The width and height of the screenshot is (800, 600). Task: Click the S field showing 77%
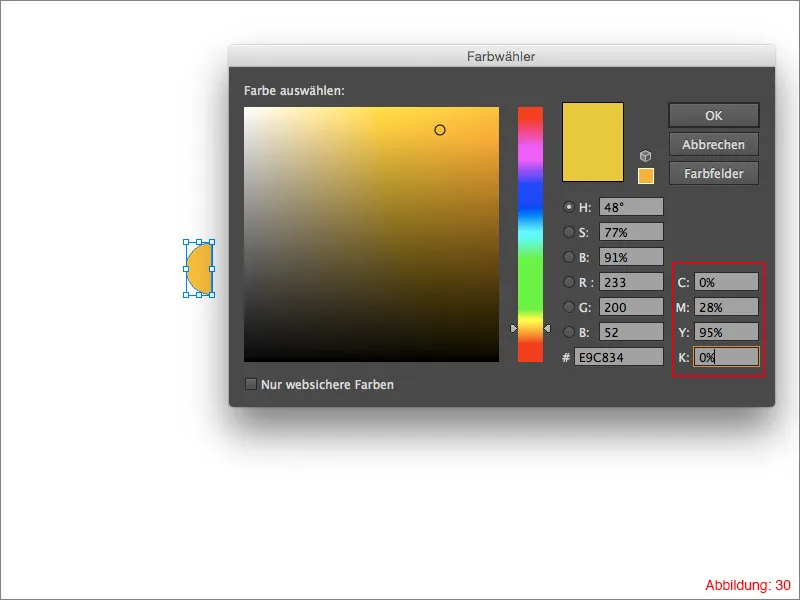coord(631,232)
